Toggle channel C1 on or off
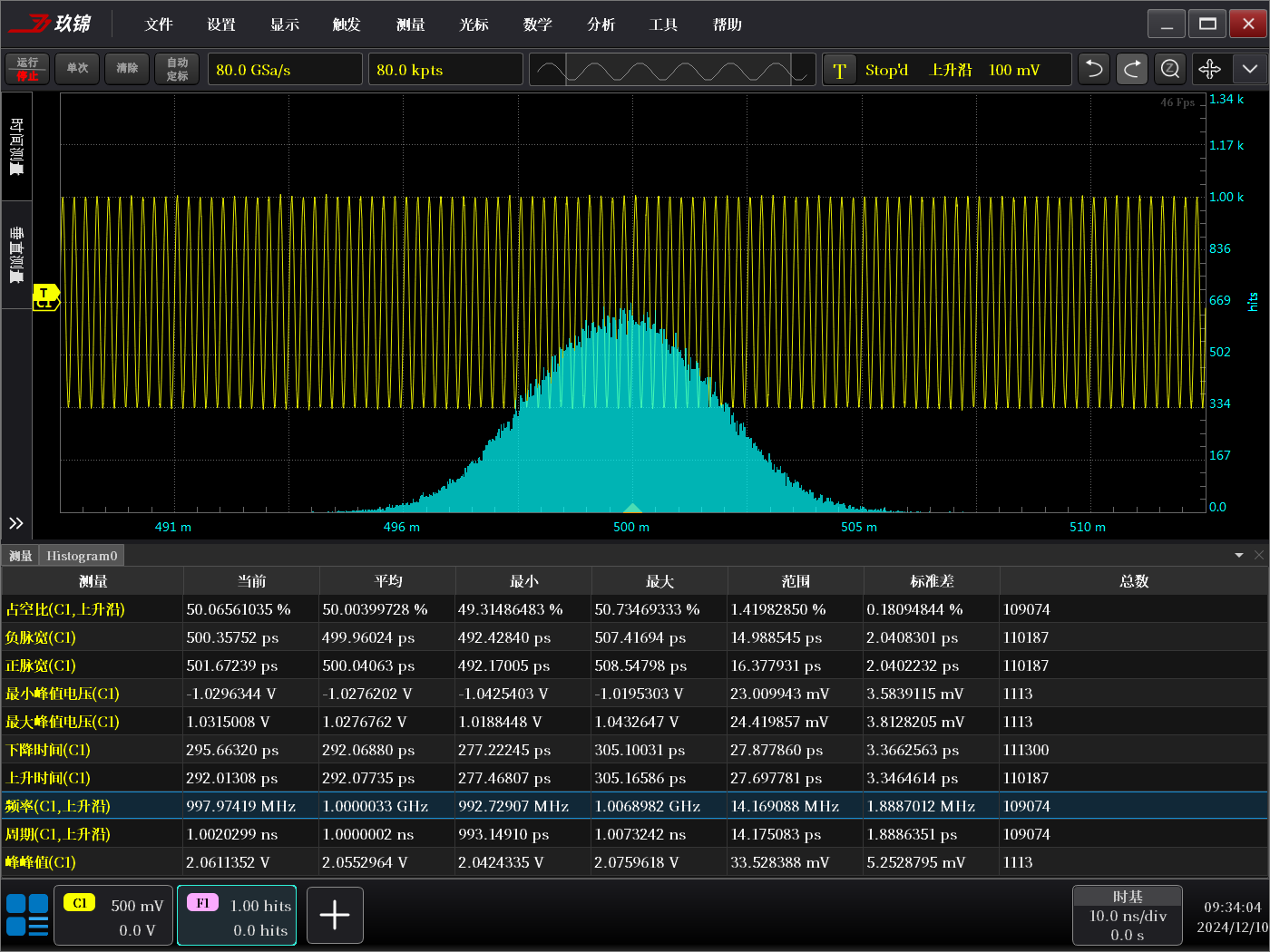This screenshot has width=1270, height=952. tap(113, 916)
